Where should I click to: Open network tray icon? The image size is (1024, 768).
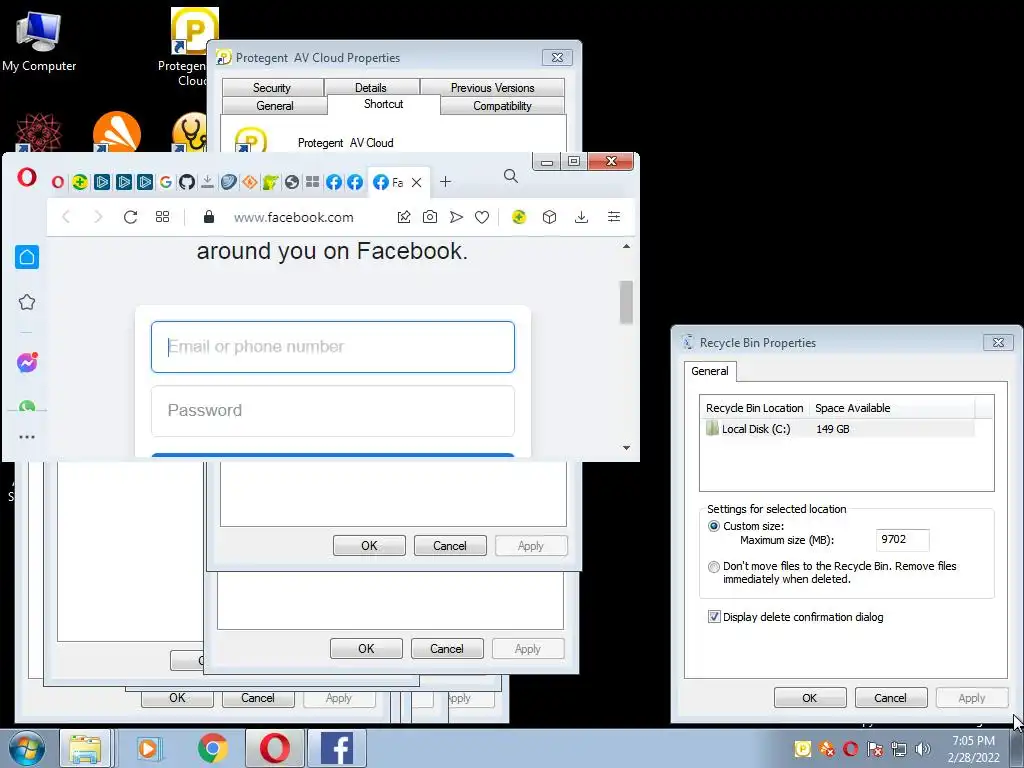899,749
